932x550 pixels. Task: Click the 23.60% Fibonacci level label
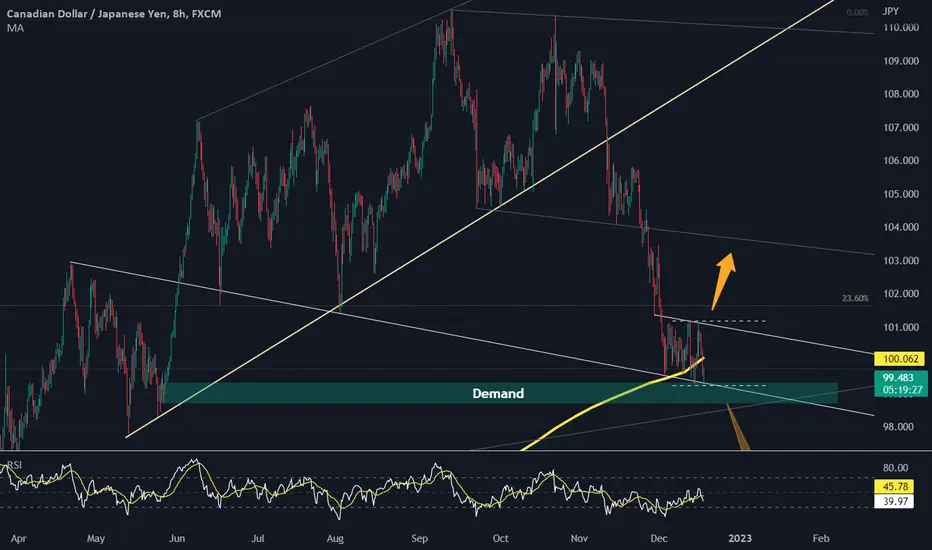pyautogui.click(x=855, y=298)
